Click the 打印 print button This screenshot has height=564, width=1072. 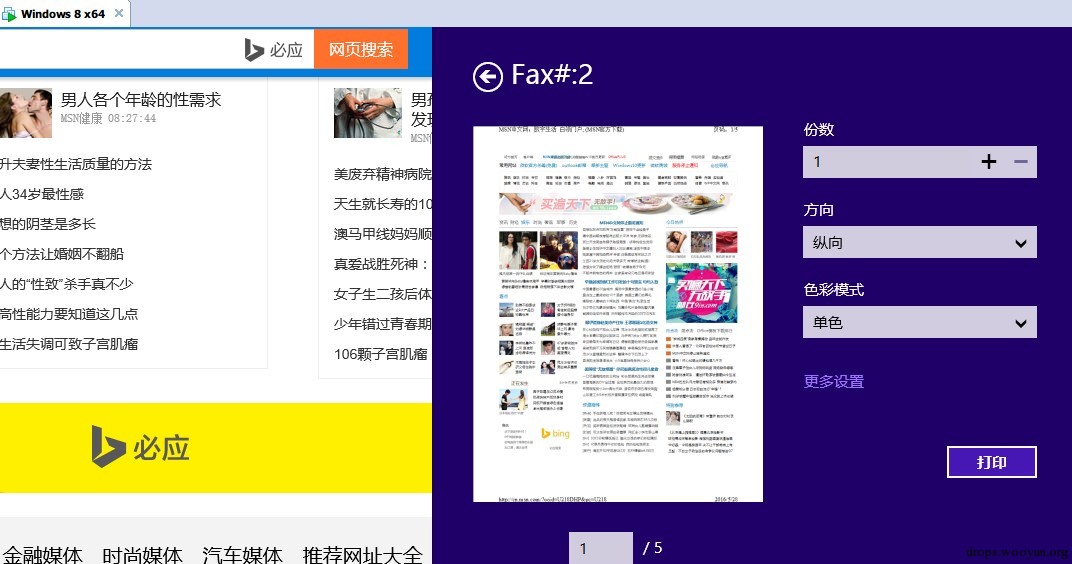[991, 462]
